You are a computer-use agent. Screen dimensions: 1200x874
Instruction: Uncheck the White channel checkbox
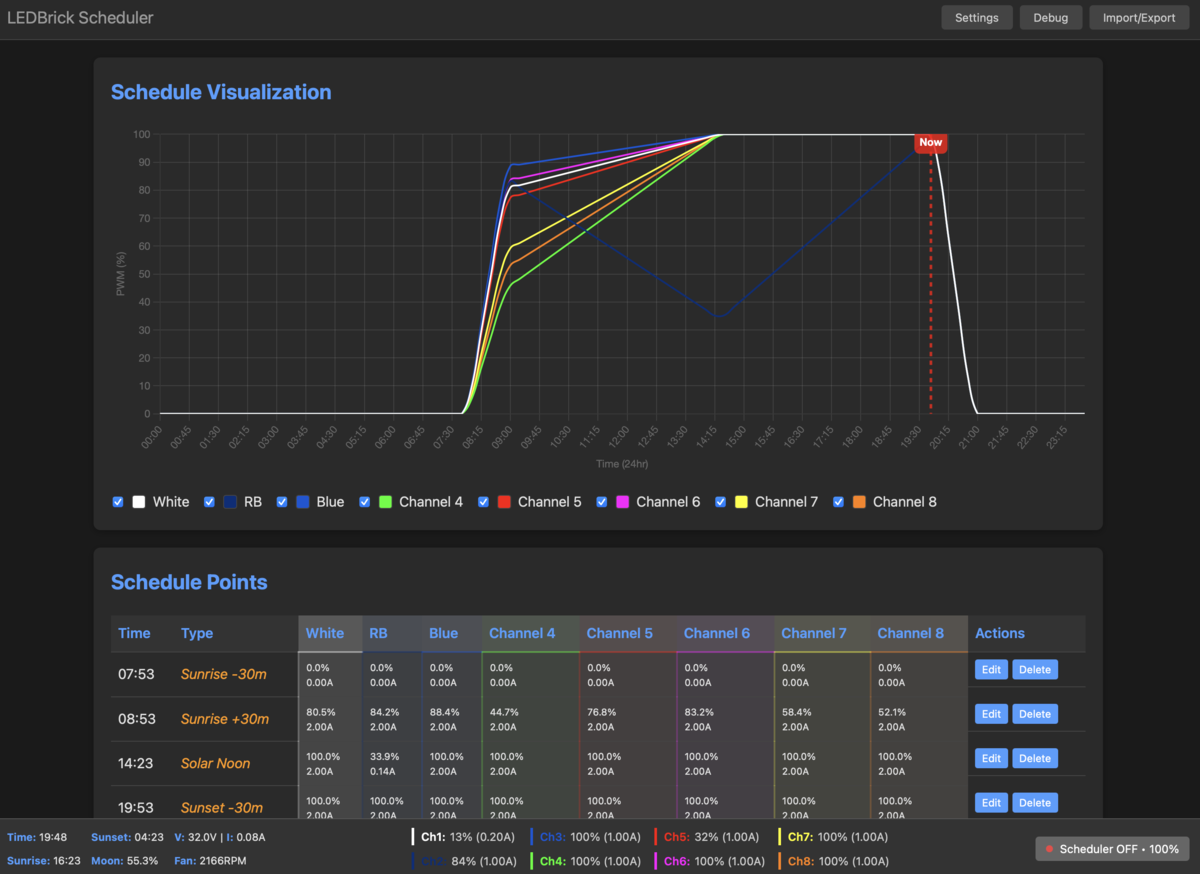(x=118, y=502)
